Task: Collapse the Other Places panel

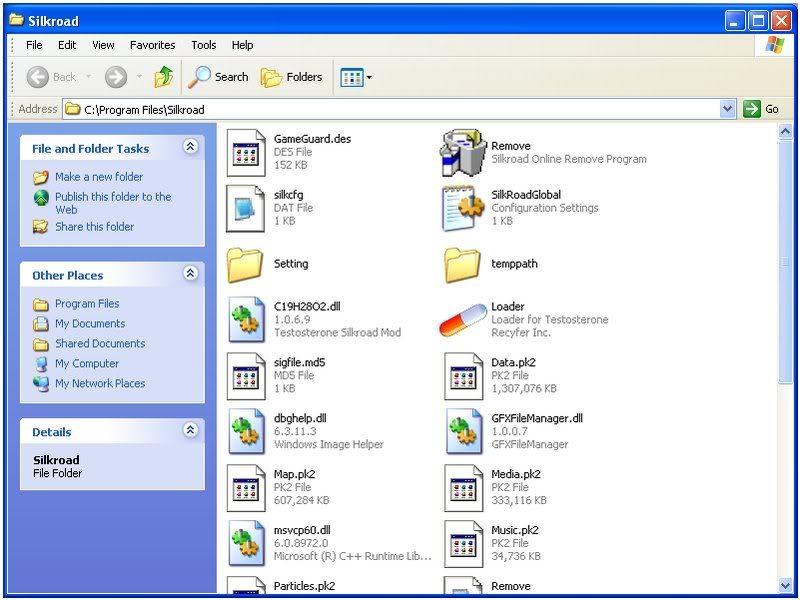Action: tap(190, 273)
